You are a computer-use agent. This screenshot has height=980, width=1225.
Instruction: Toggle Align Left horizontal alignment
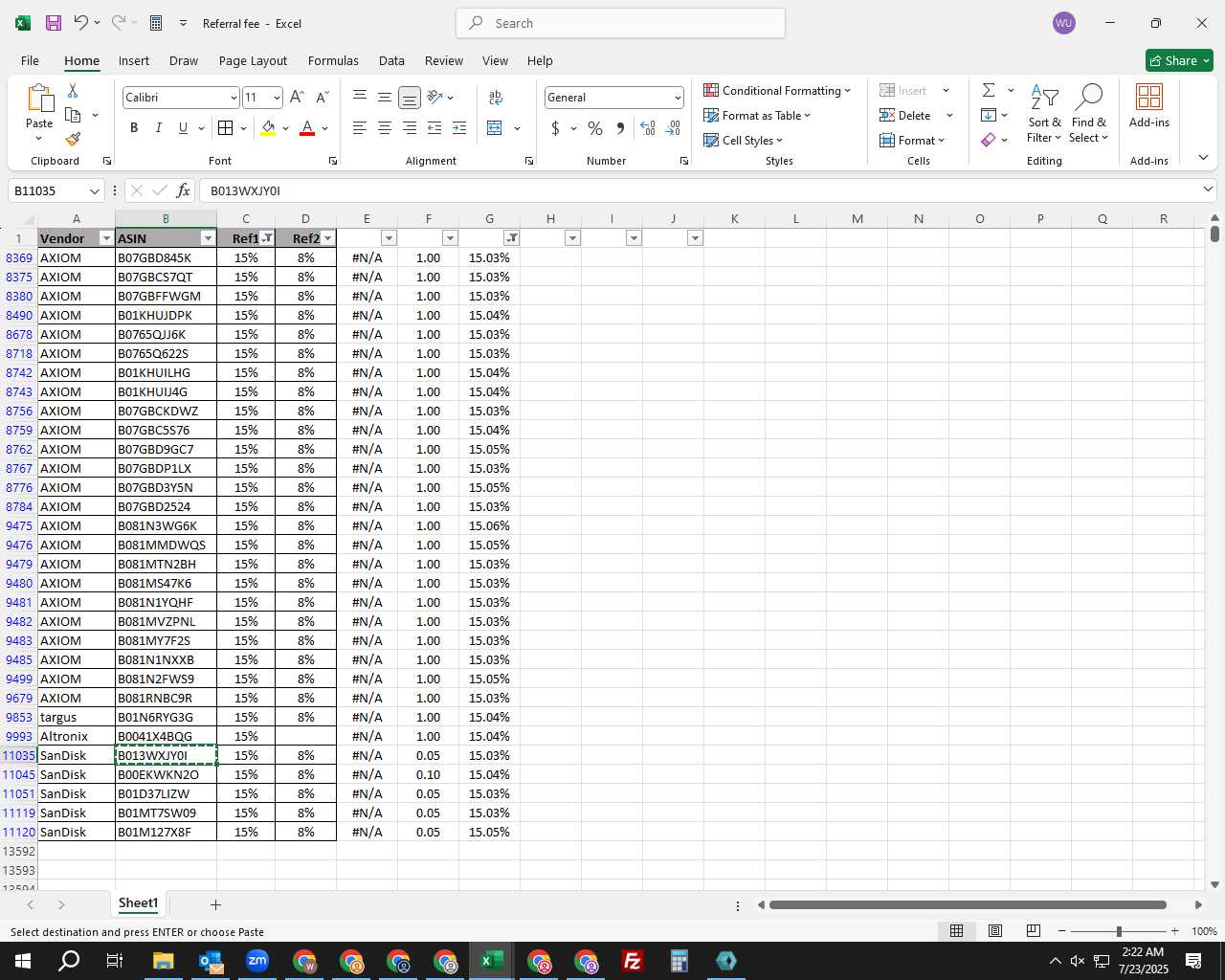point(359,128)
